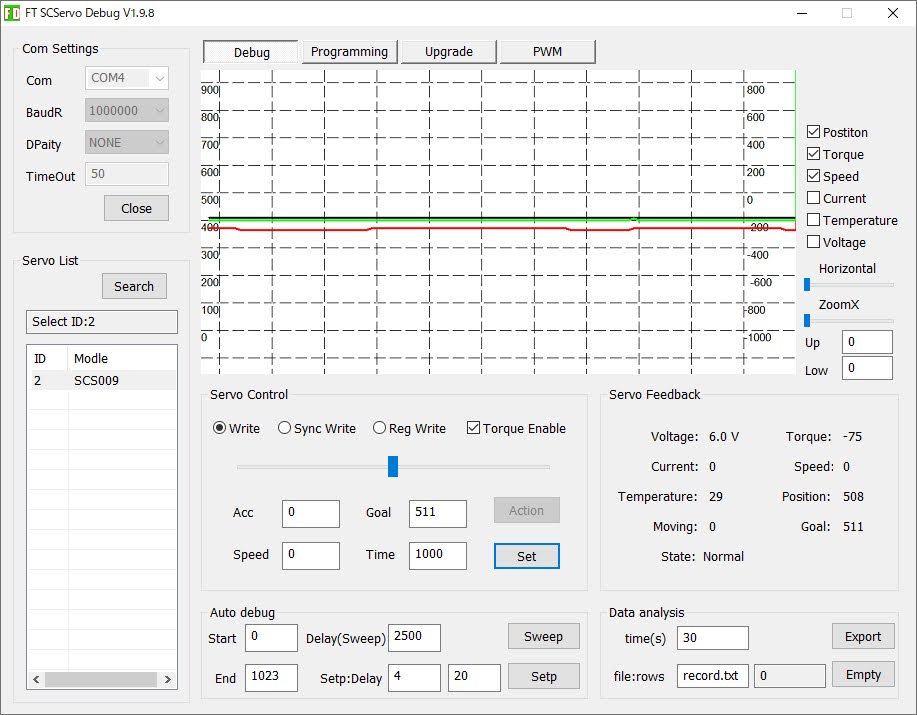The image size is (917, 715).
Task: Click the Acc input field
Action: coord(311,513)
